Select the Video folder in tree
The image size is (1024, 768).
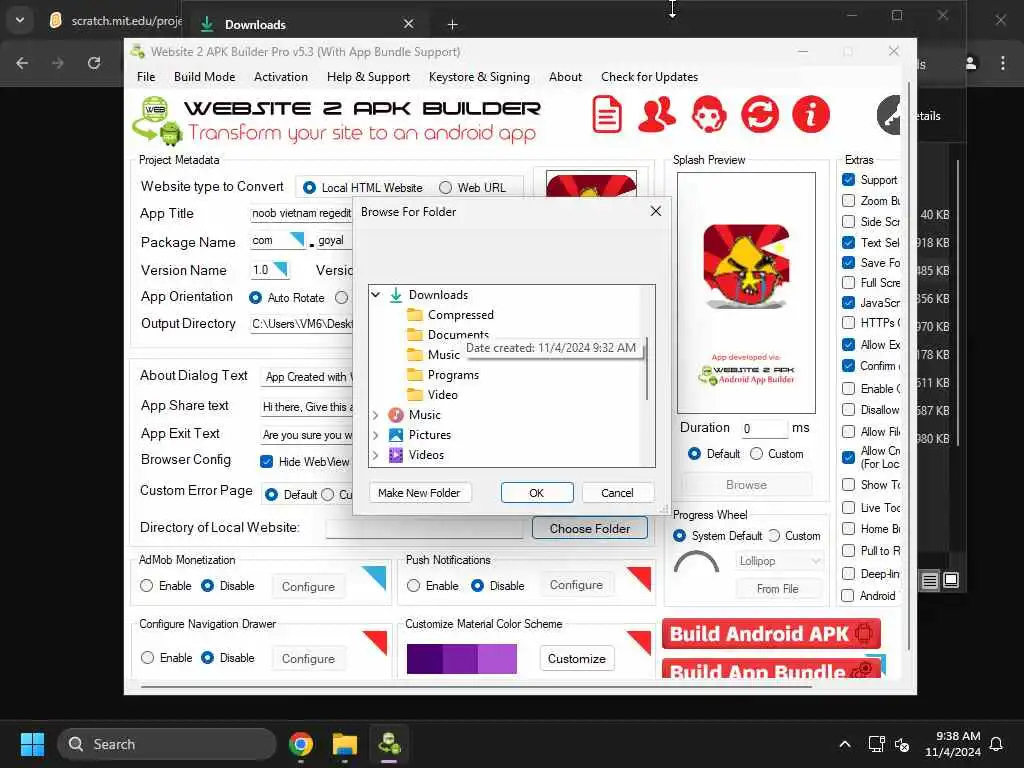(433, 395)
